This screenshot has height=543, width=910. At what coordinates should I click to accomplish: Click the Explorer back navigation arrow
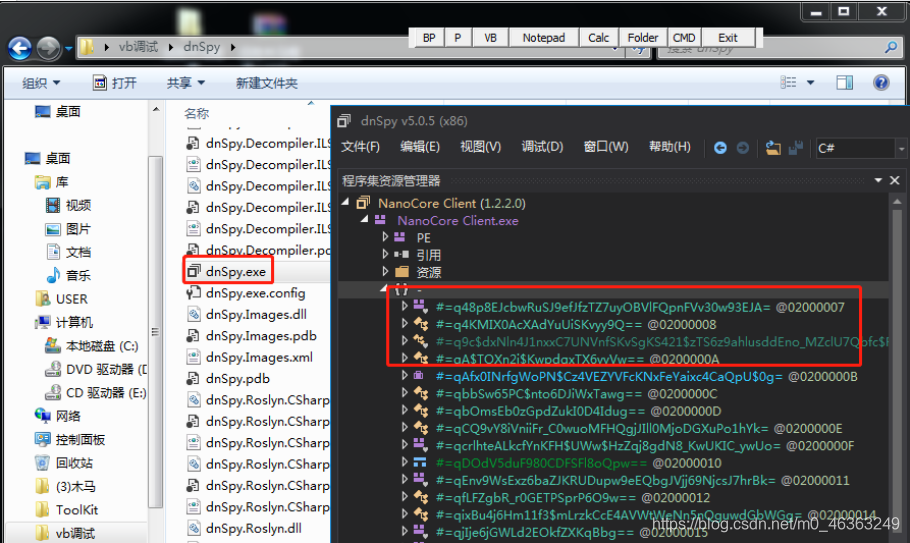[x=20, y=48]
